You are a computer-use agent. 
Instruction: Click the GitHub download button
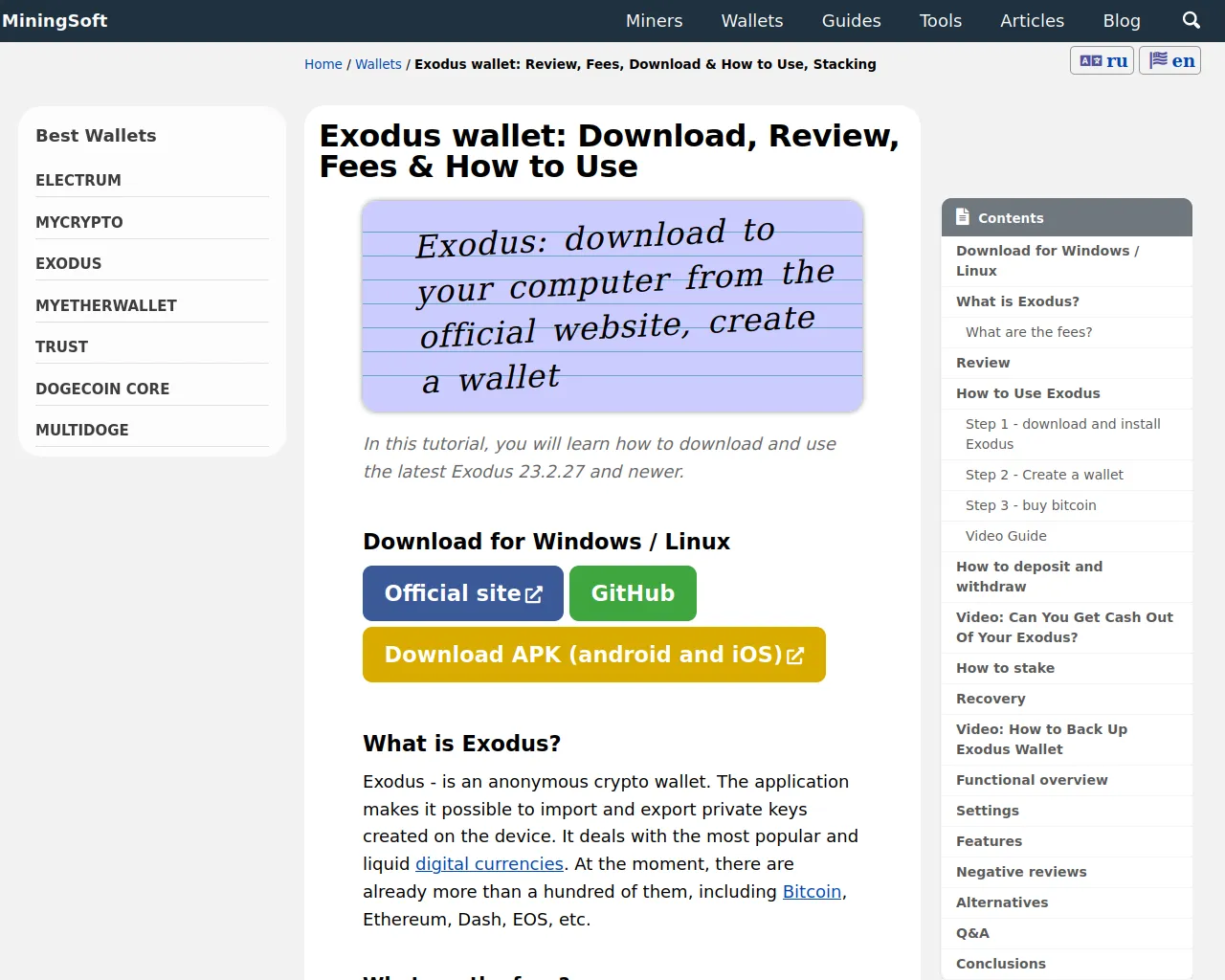click(633, 593)
